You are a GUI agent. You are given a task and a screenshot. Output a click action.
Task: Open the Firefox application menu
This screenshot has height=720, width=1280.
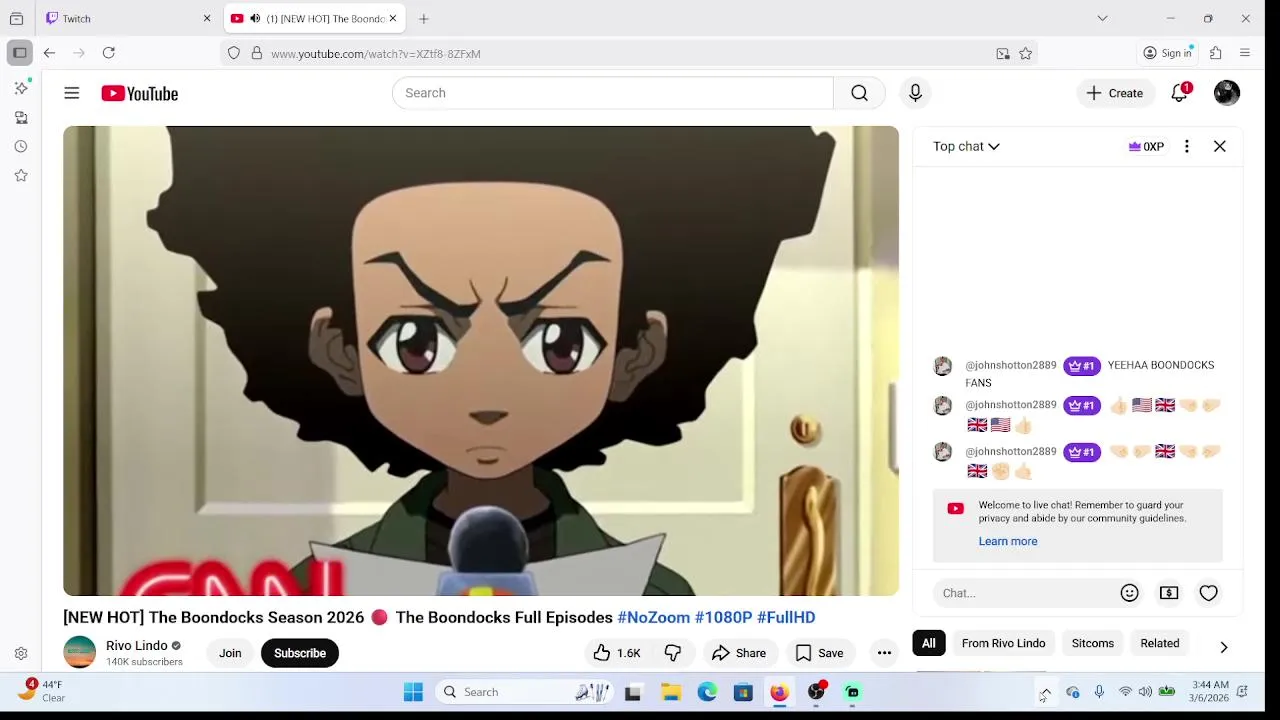pyautogui.click(x=1245, y=53)
